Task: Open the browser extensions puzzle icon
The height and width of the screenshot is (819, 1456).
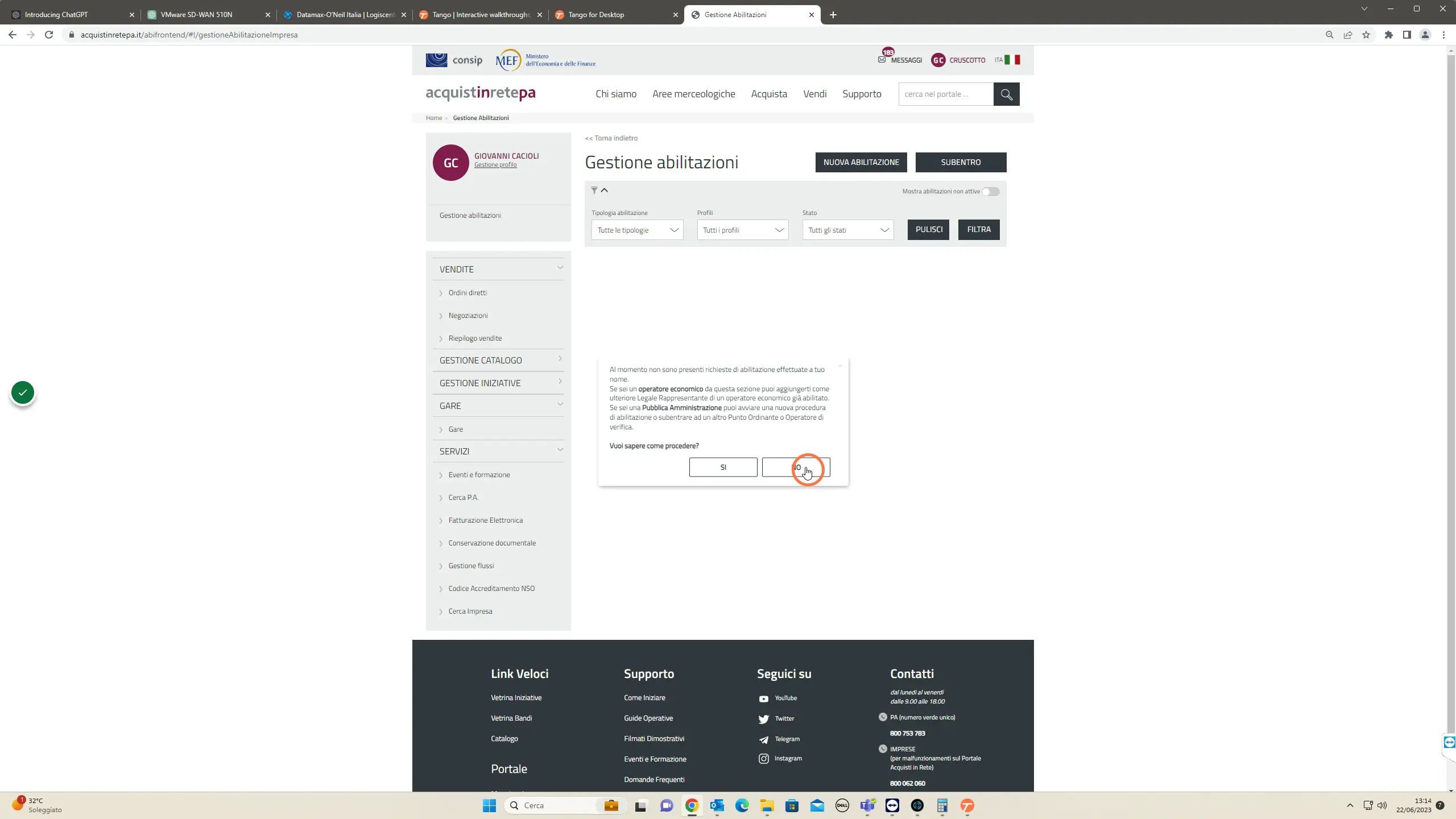Action: tap(1389, 35)
